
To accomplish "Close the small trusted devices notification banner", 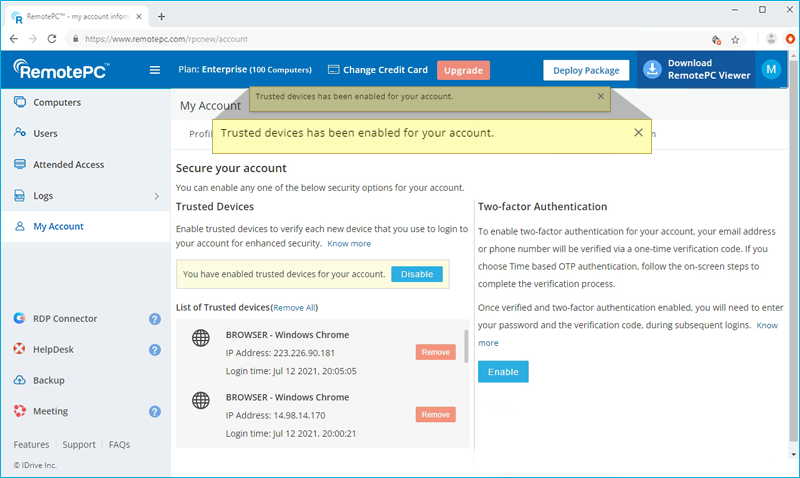I will 601,96.
